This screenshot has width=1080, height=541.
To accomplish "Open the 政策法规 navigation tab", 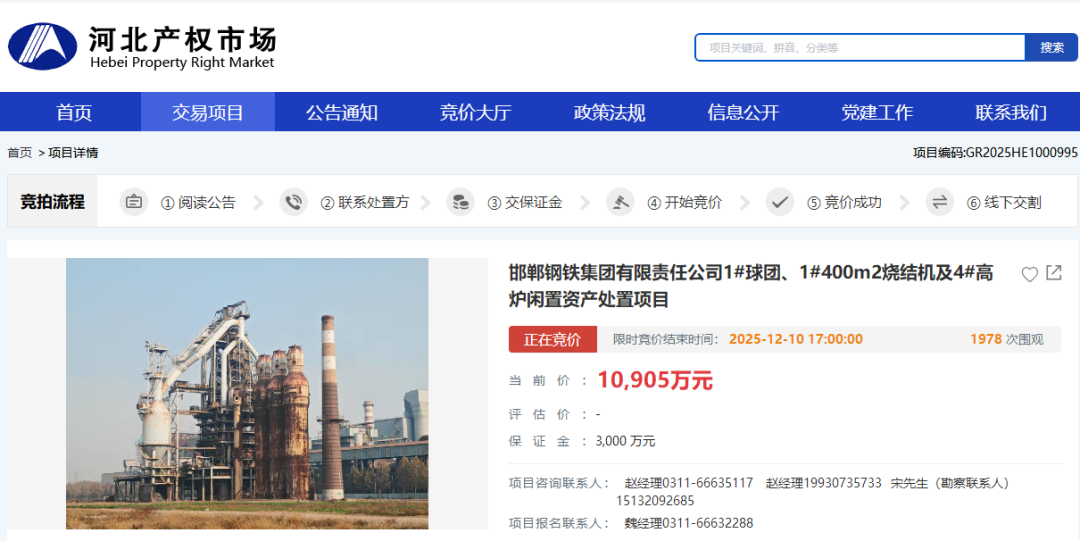I will (609, 112).
